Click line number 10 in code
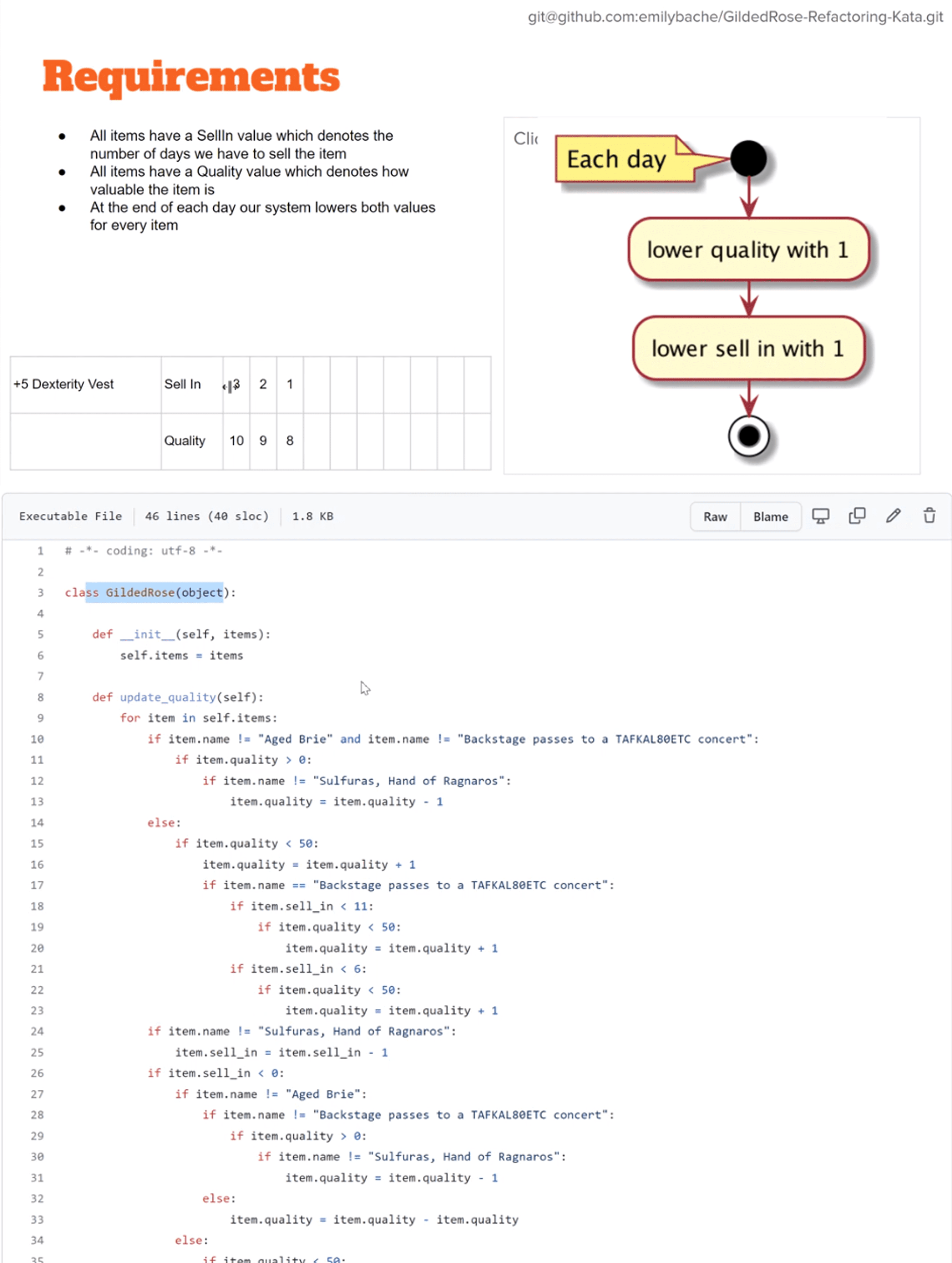Viewport: 952px width, 1263px height. click(x=37, y=739)
